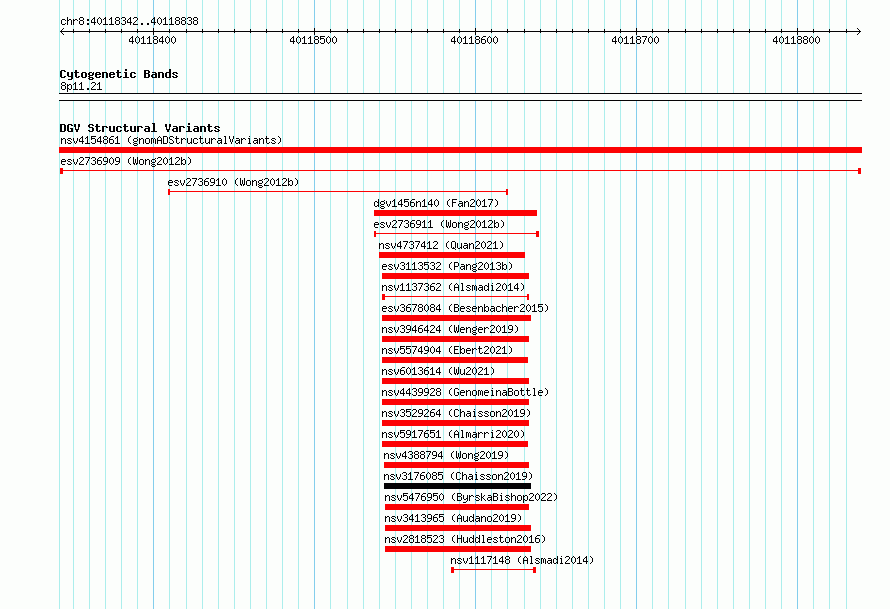890x609 pixels.
Task: Click the left arrow end of the ruler
Action: 62,32
